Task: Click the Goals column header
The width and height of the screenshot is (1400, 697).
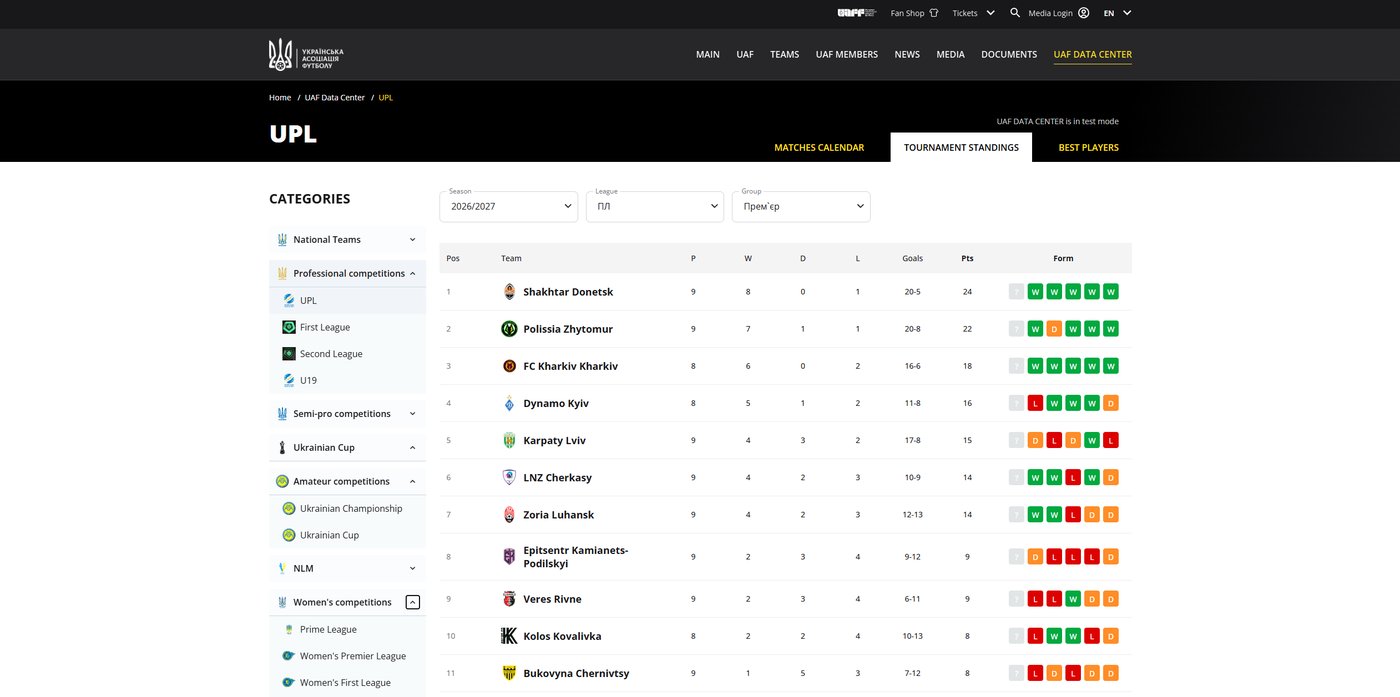Action: (x=913, y=258)
